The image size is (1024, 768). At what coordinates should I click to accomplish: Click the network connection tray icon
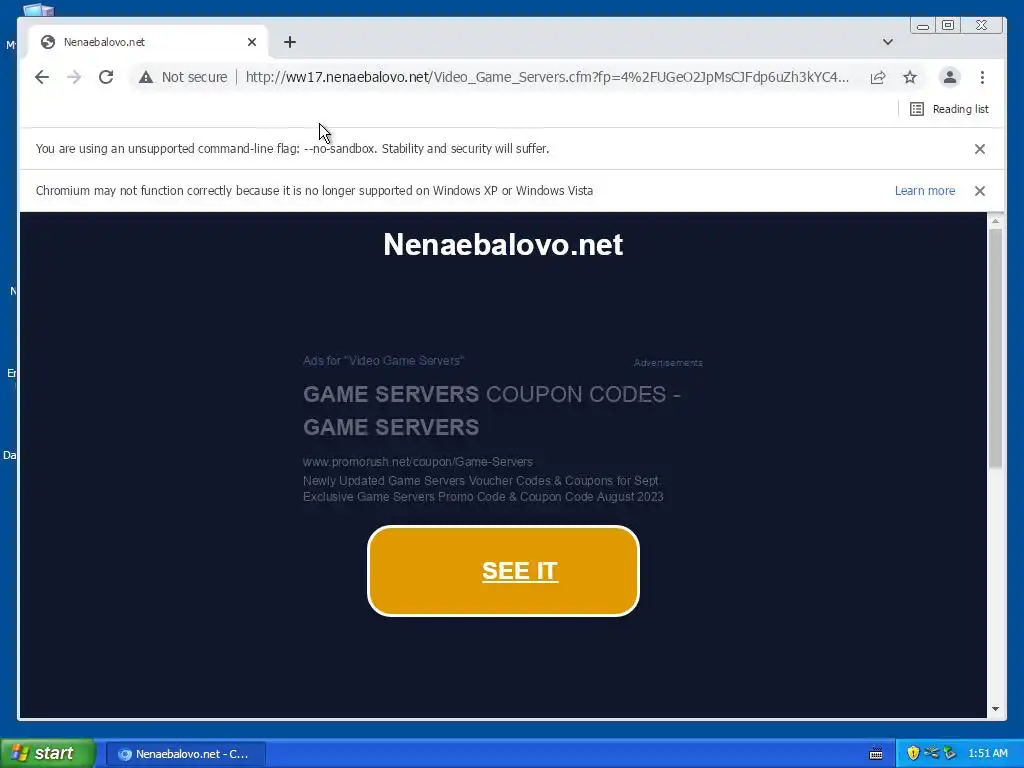931,753
